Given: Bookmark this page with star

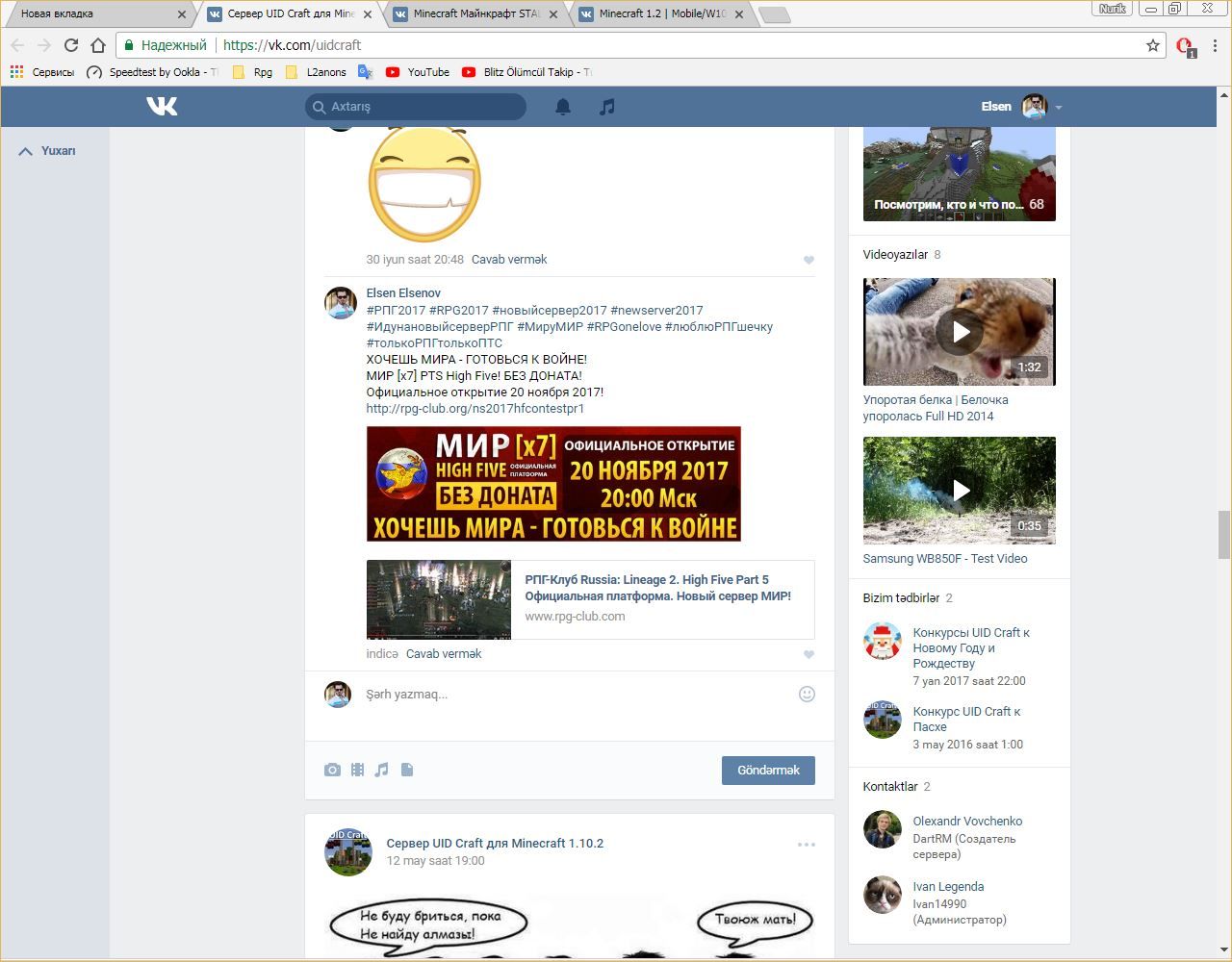Looking at the screenshot, I should [1153, 45].
